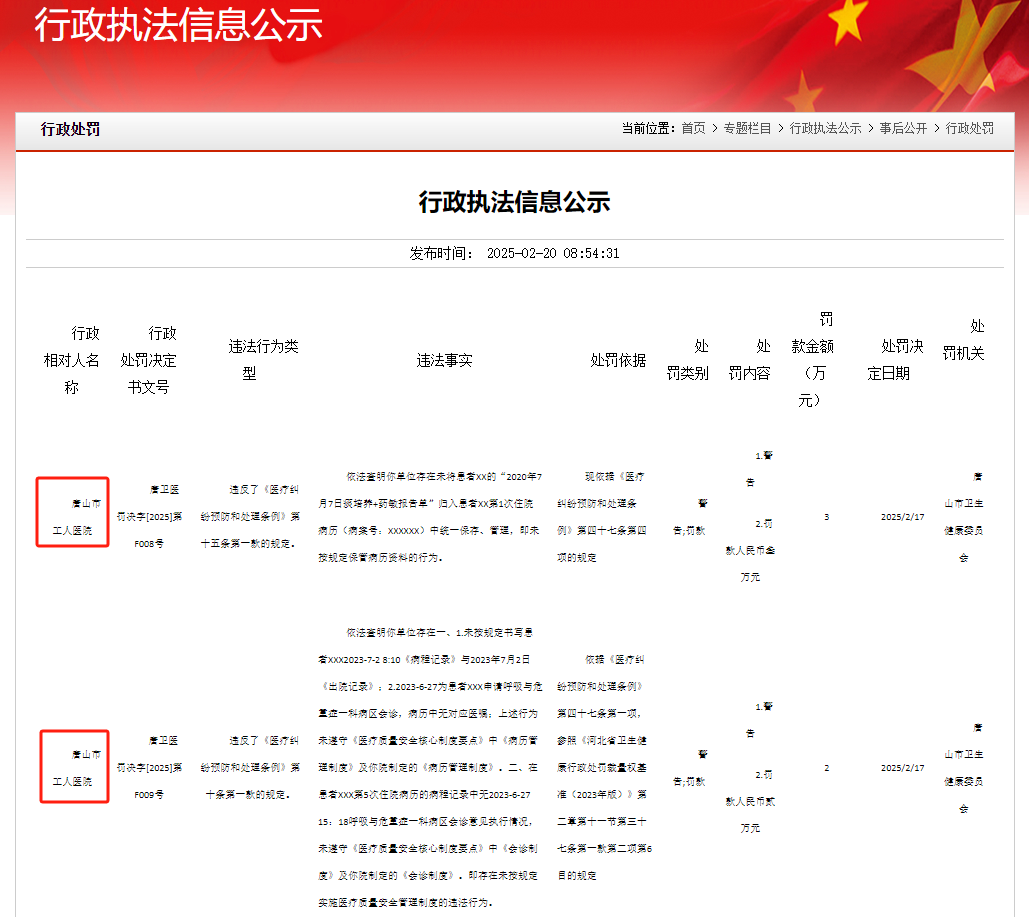Viewport: 1029px width, 917px height.
Task: Click the 处罚类别 column header
Action: coord(688,360)
